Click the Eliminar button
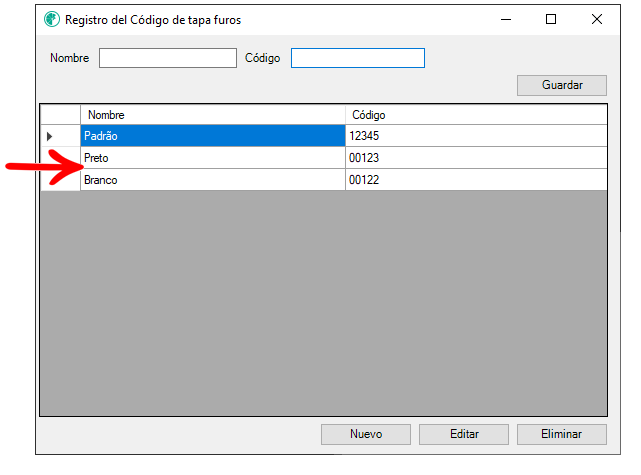The width and height of the screenshot is (641, 475). pos(562,434)
